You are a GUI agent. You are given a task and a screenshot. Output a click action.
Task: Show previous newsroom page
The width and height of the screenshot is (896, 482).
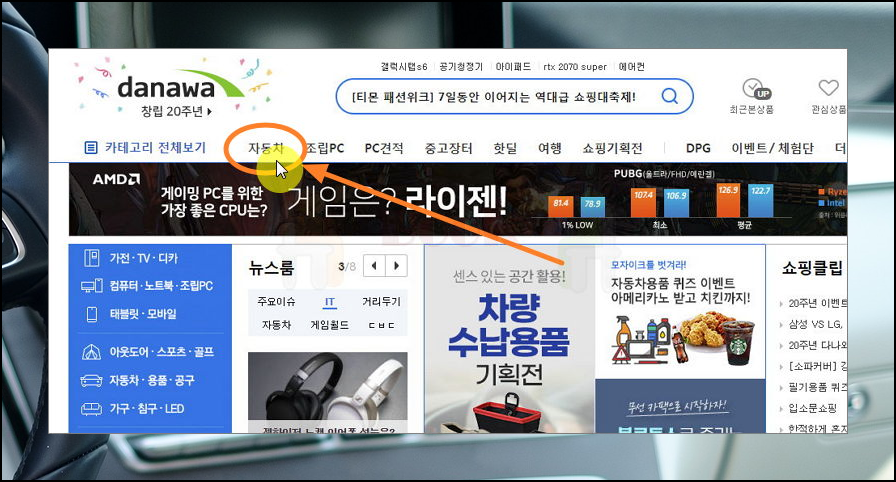pos(374,266)
